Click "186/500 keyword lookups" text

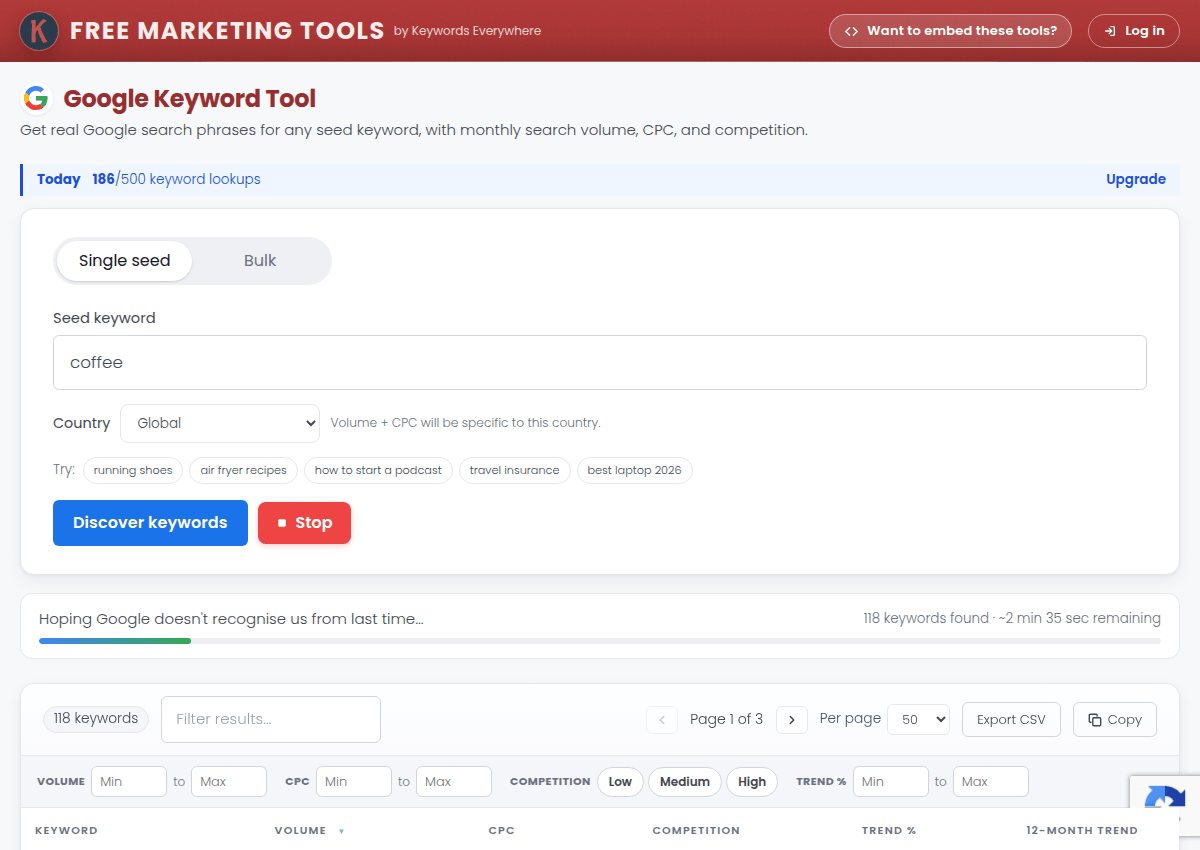(x=176, y=179)
